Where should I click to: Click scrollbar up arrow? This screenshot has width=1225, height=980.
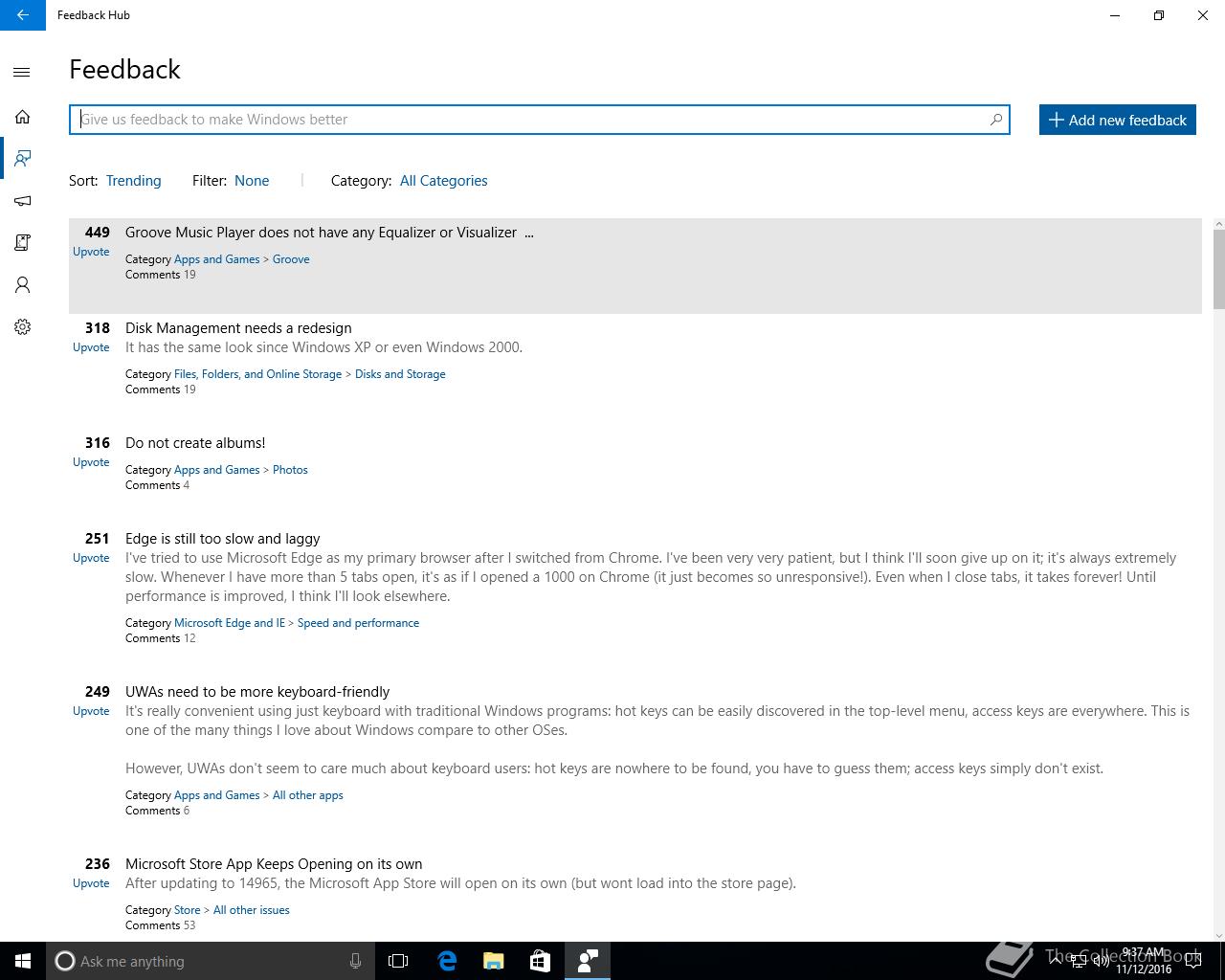[1218, 224]
